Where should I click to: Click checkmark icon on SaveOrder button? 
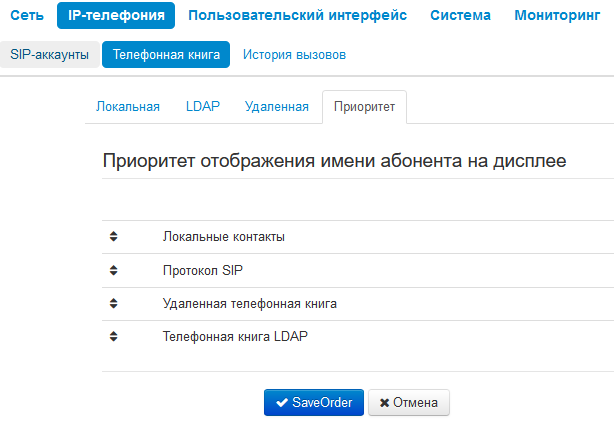coord(282,403)
